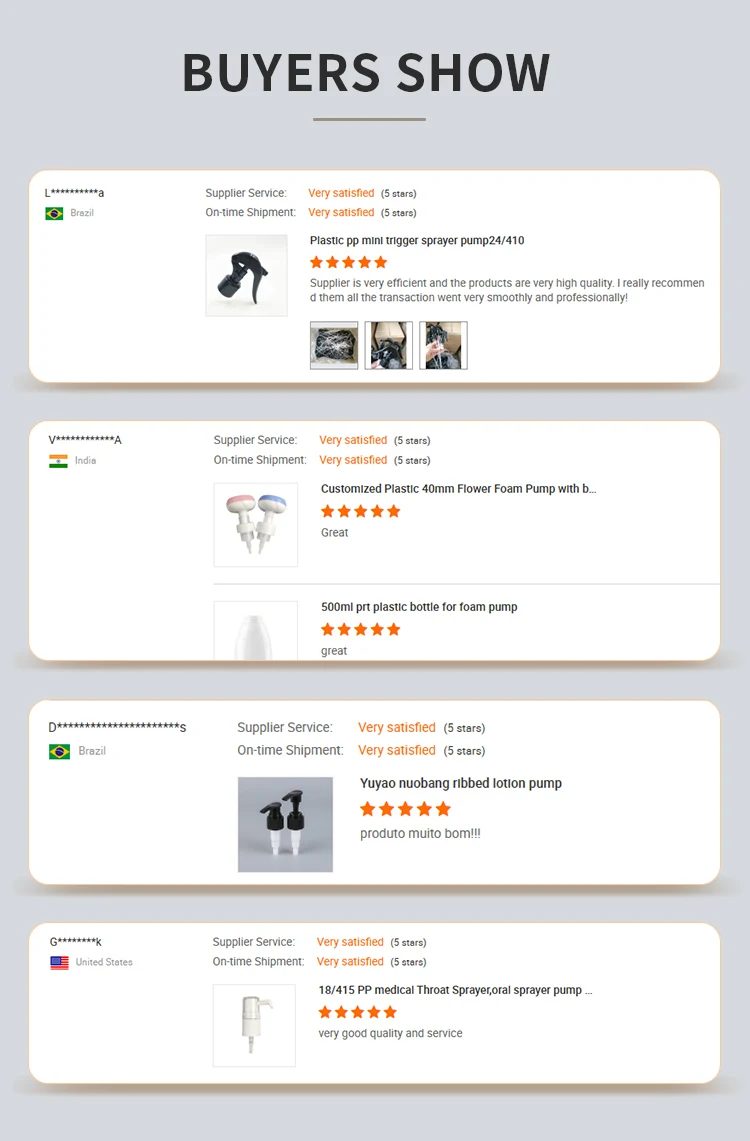The width and height of the screenshot is (750, 1141).
Task: Click the star rating of trigger sprayer review
Action: pyautogui.click(x=348, y=263)
